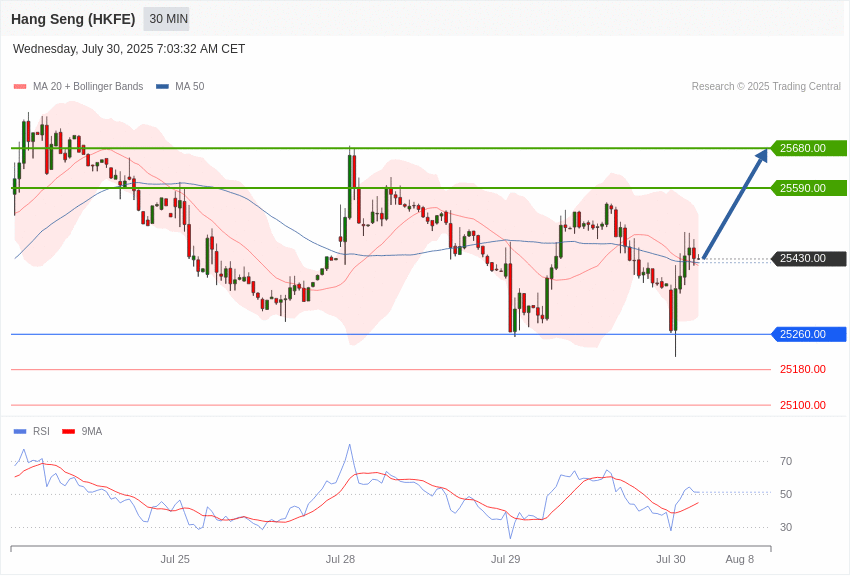Click the RSI 70 axis value
Image resolution: width=850 pixels, height=576 pixels.
[x=786, y=461]
